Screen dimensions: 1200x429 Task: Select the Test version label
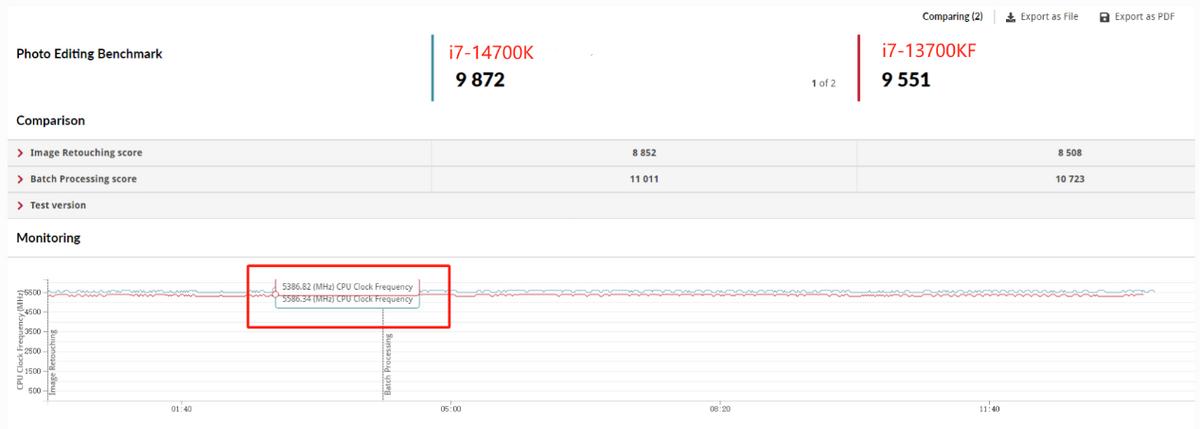pos(58,205)
